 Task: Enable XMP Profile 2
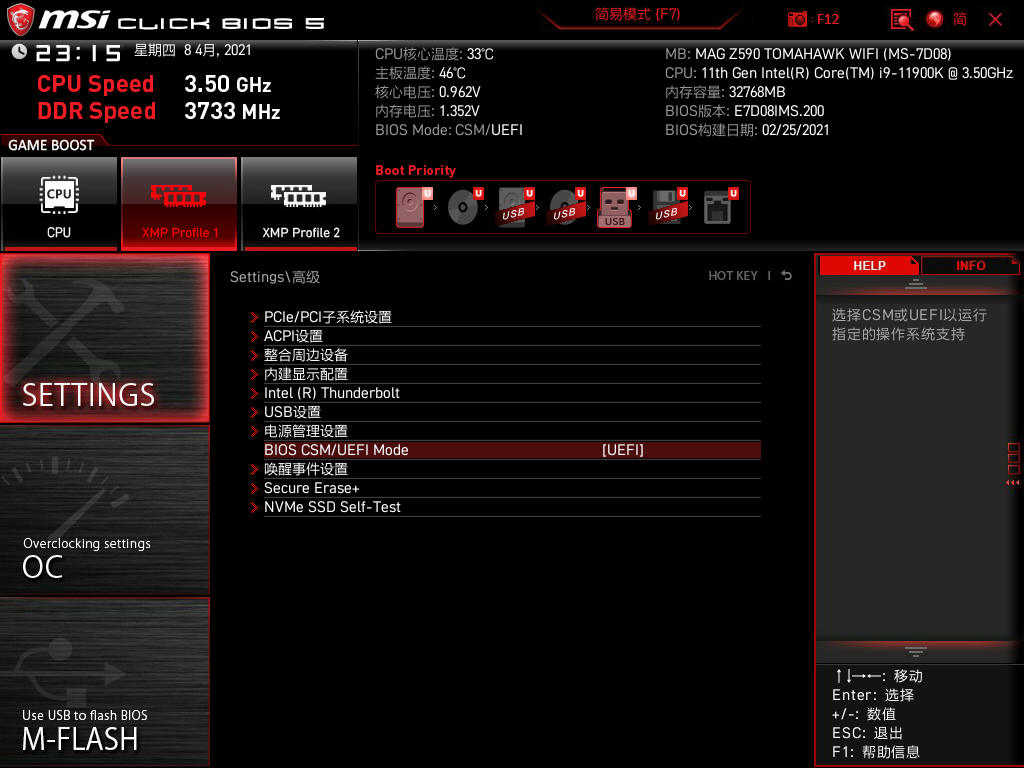pos(300,203)
